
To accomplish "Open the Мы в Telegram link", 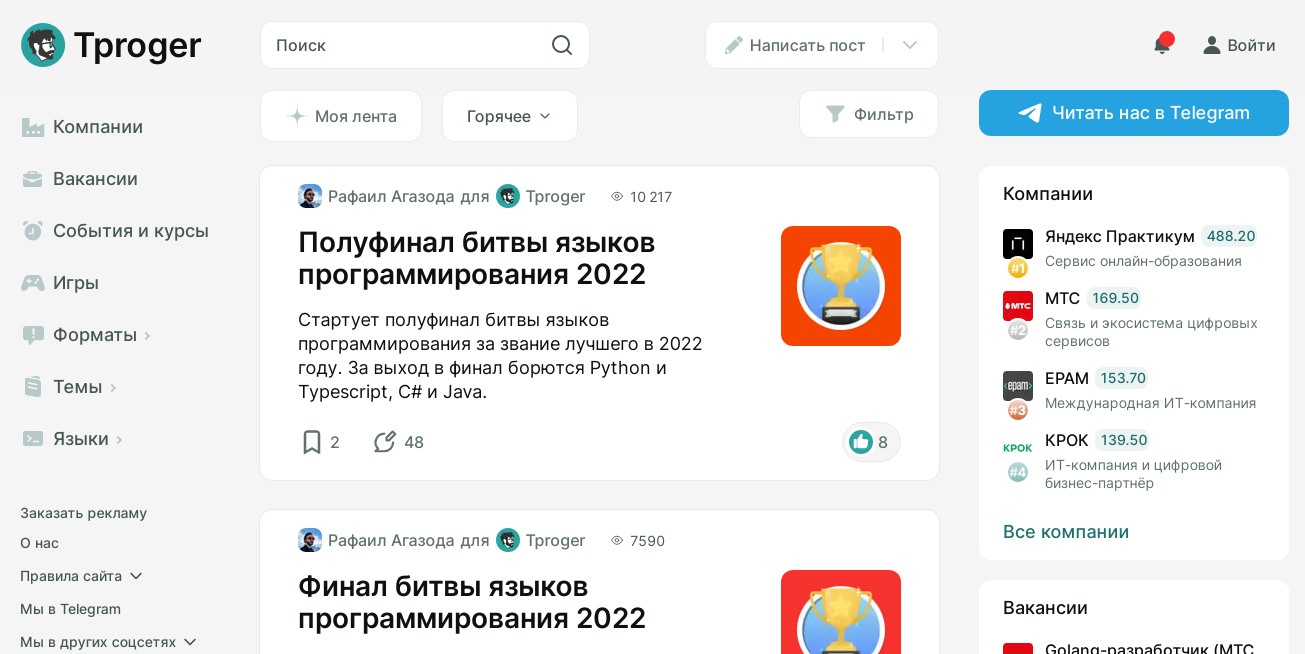I will [70, 609].
